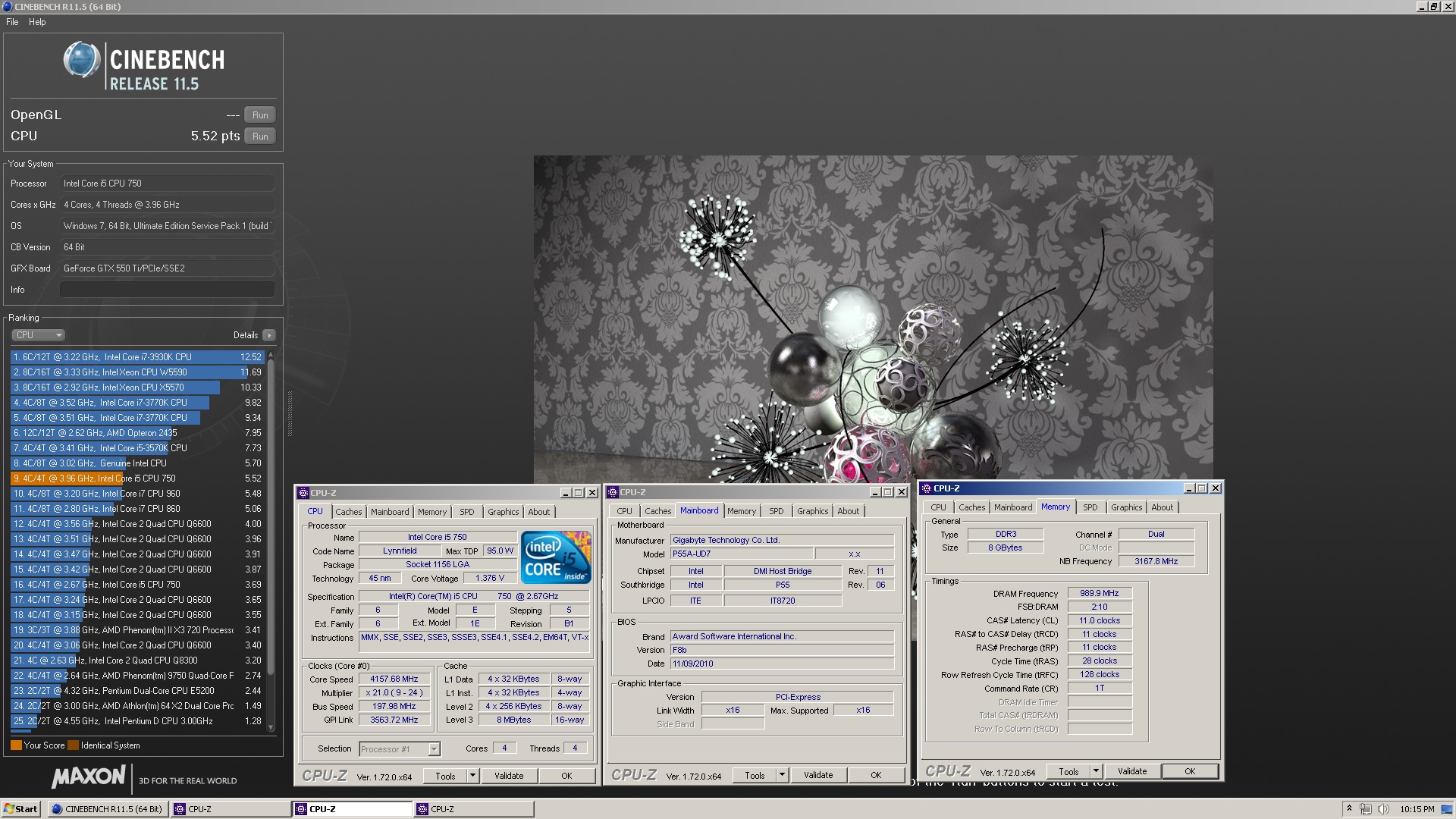Open the File menu in Cinebench
1456x819 pixels.
point(12,22)
